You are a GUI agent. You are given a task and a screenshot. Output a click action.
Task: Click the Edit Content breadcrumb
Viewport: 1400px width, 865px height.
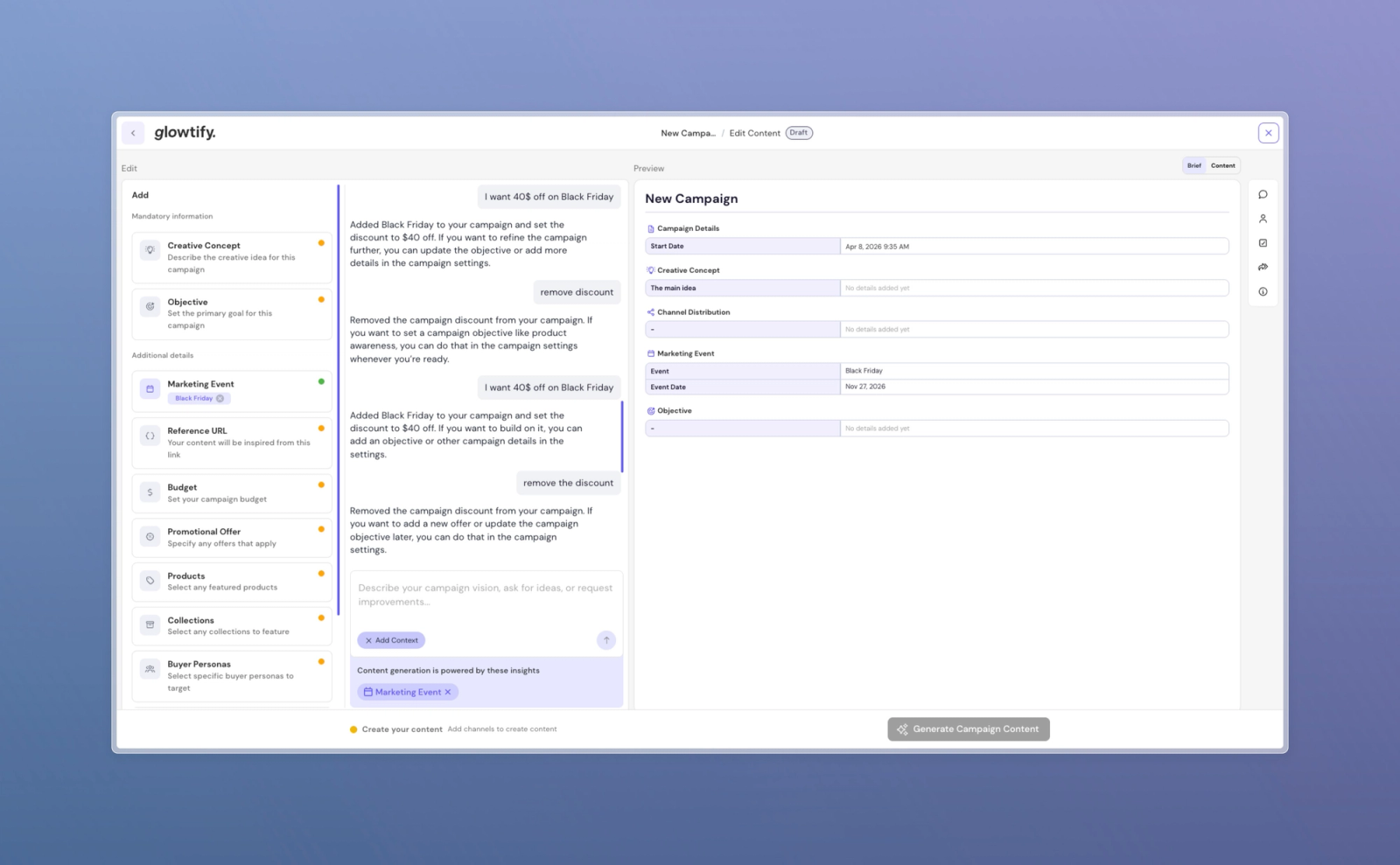754,134
